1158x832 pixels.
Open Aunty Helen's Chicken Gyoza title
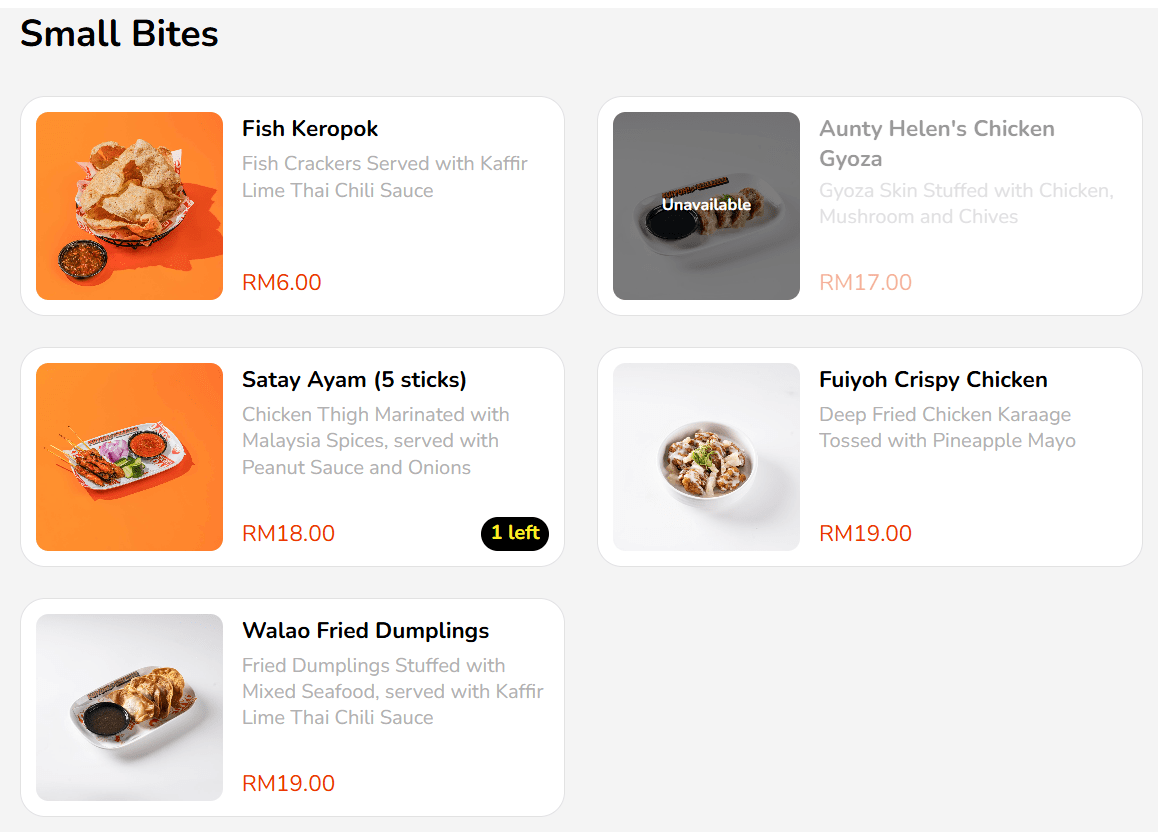point(936,143)
